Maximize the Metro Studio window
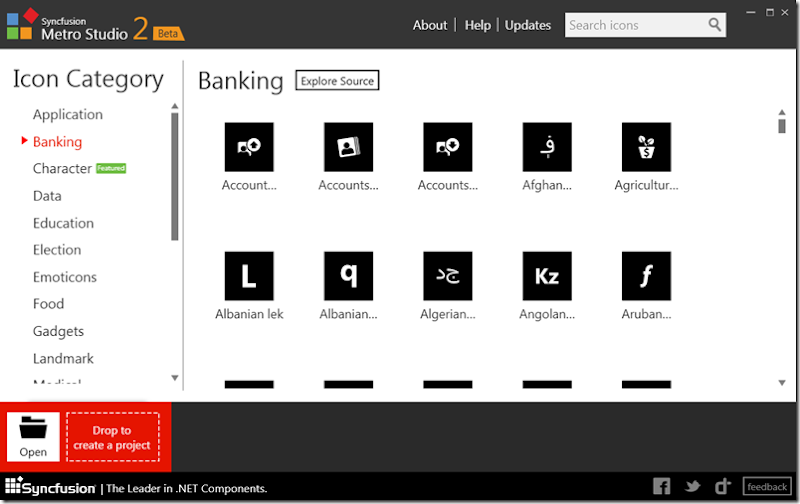 pos(770,12)
